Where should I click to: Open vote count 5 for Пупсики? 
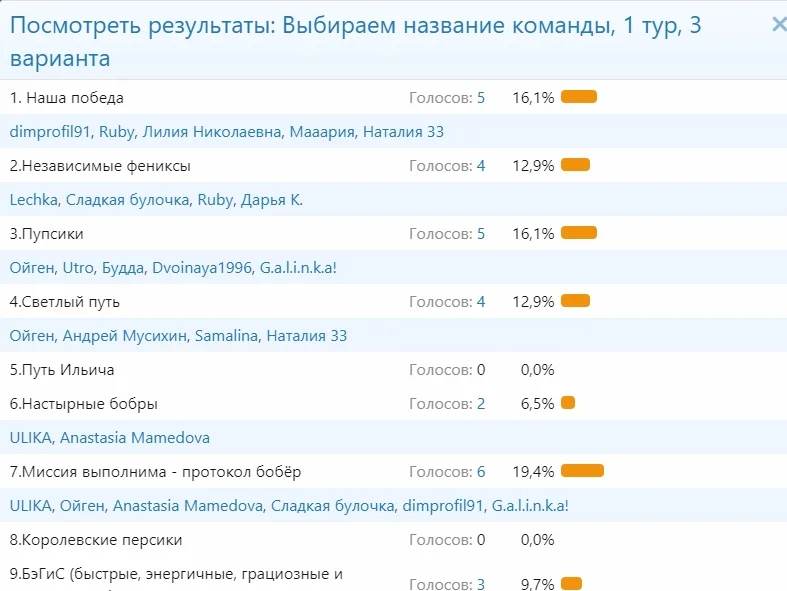pos(481,234)
